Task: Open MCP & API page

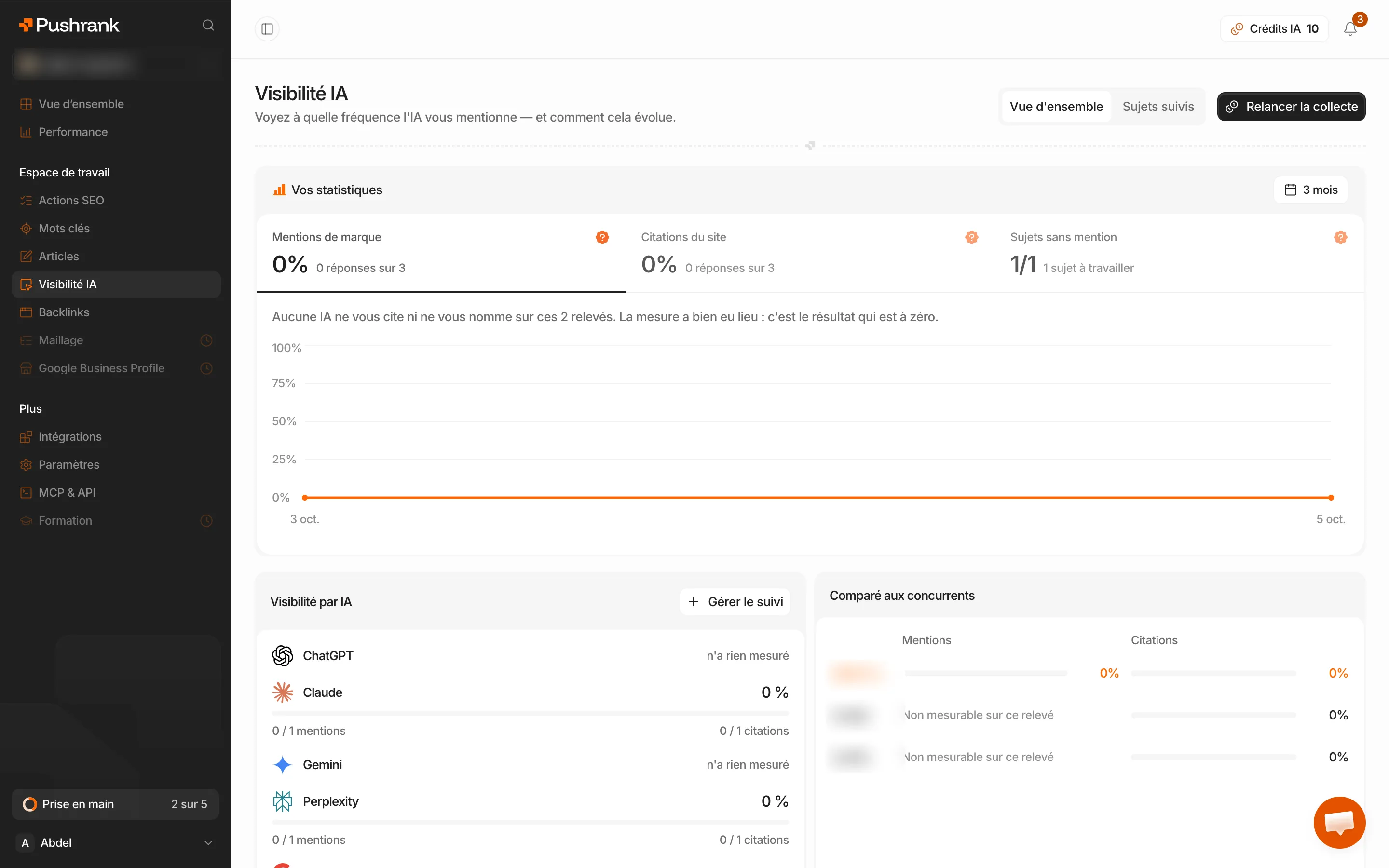Action: tap(116, 492)
